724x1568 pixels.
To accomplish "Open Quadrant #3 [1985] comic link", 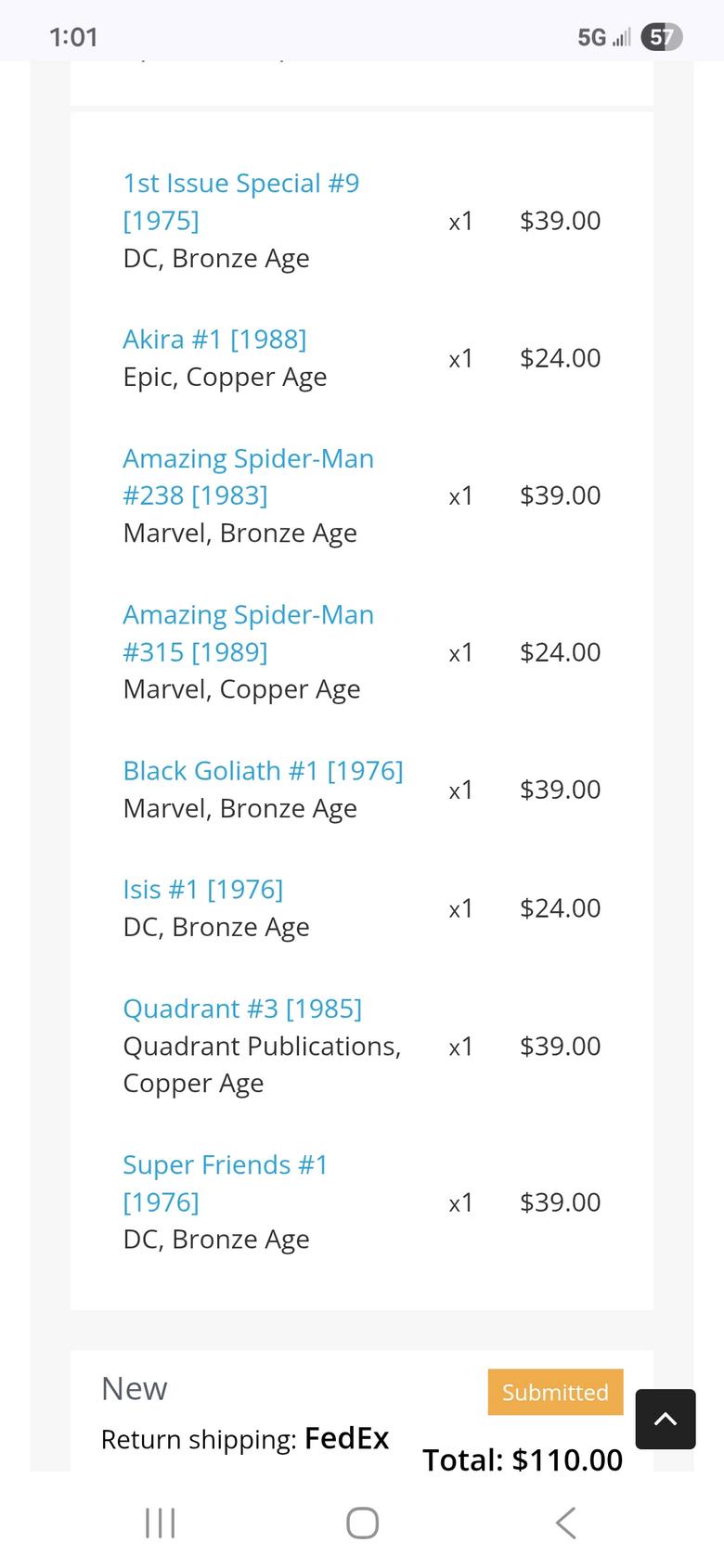I will click(242, 1009).
